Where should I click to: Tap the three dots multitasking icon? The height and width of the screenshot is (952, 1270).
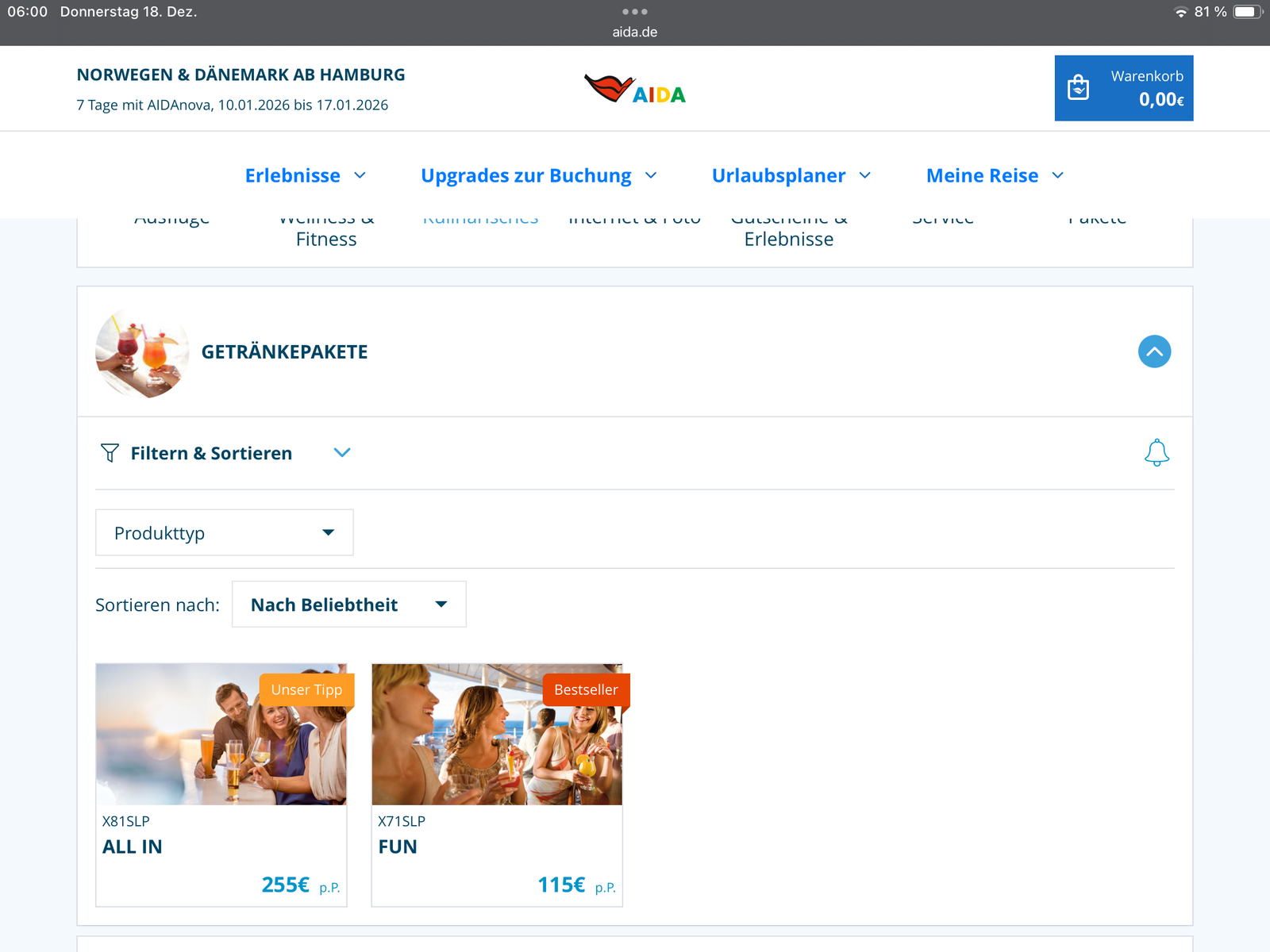coord(635,12)
